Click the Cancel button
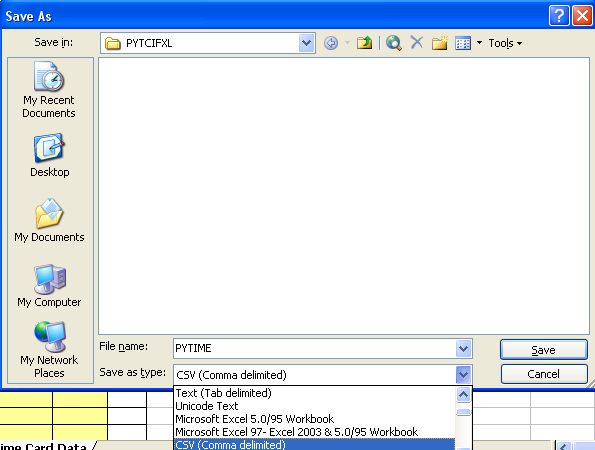Image resolution: width=595 pixels, height=450 pixels. 544,374
